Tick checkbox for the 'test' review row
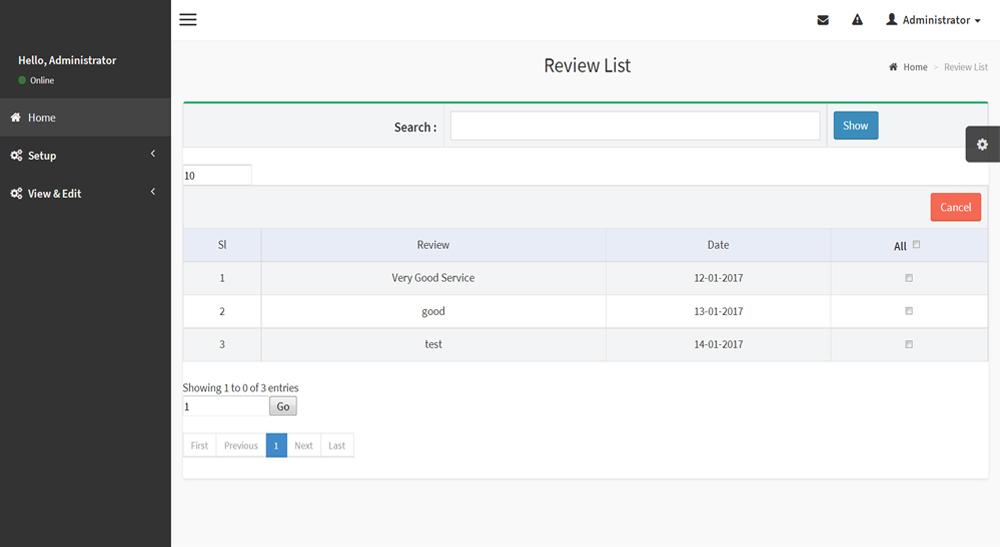 (909, 344)
